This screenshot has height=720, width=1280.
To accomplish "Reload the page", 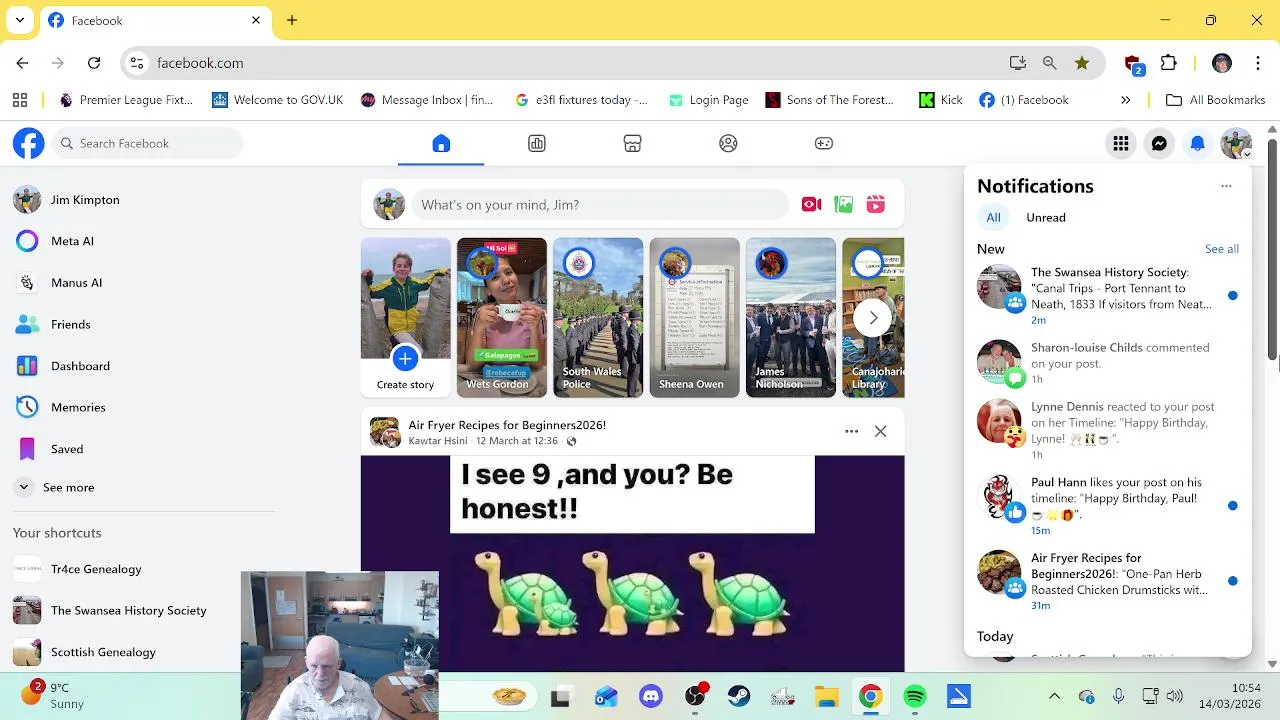I will pyautogui.click(x=94, y=63).
